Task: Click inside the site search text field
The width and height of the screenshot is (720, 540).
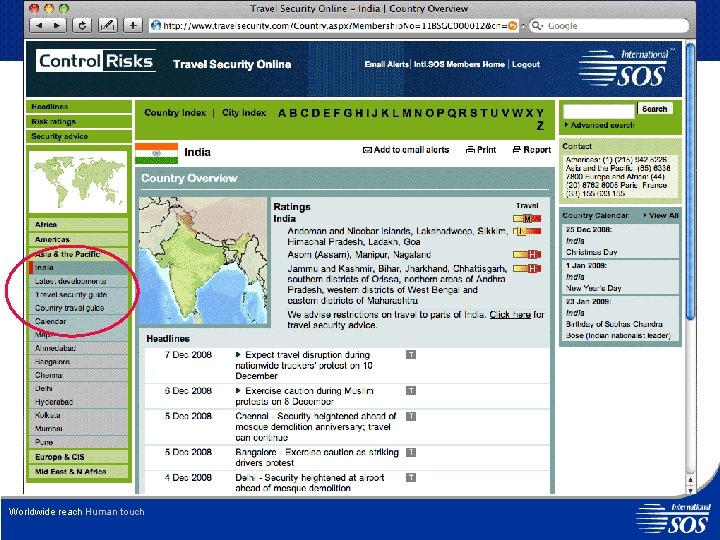Action: tap(599, 111)
